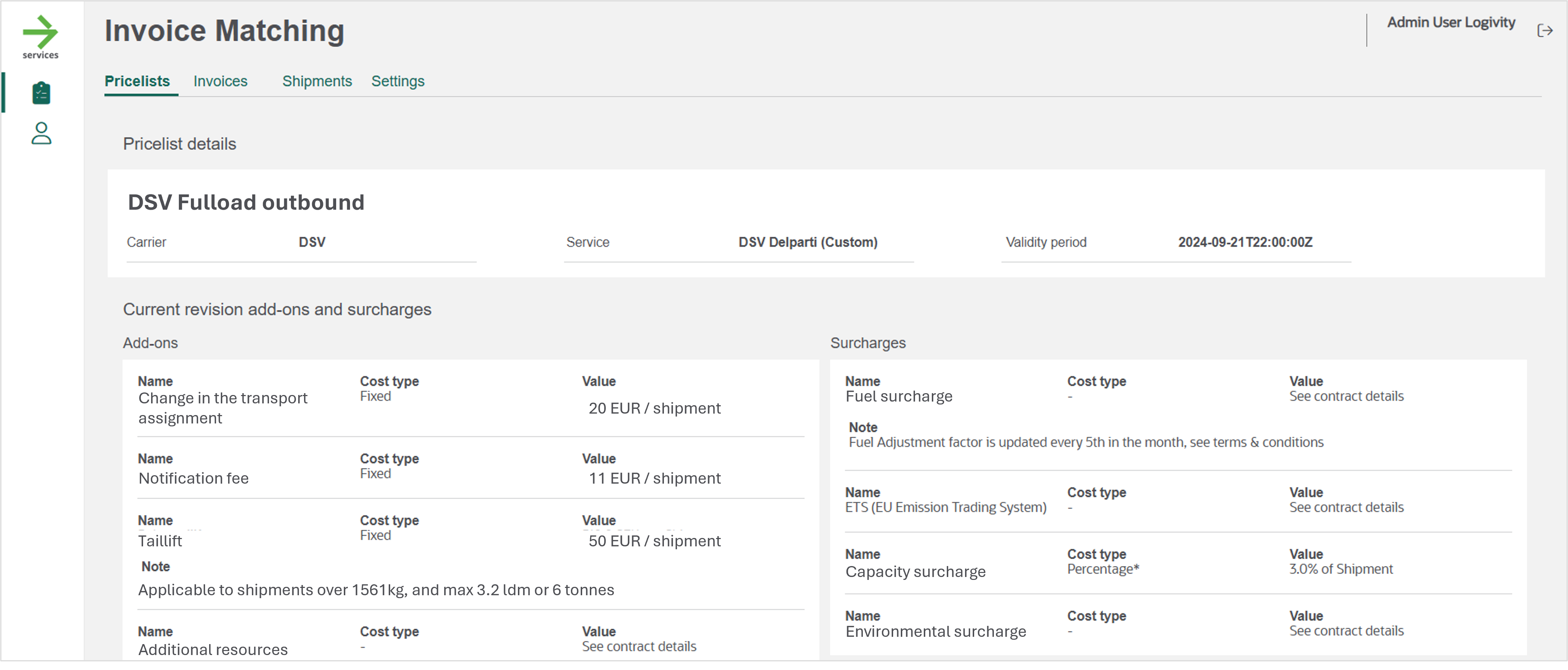Viewport: 1568px width, 670px height.
Task: Switch to the Invoices tab
Action: [x=220, y=81]
